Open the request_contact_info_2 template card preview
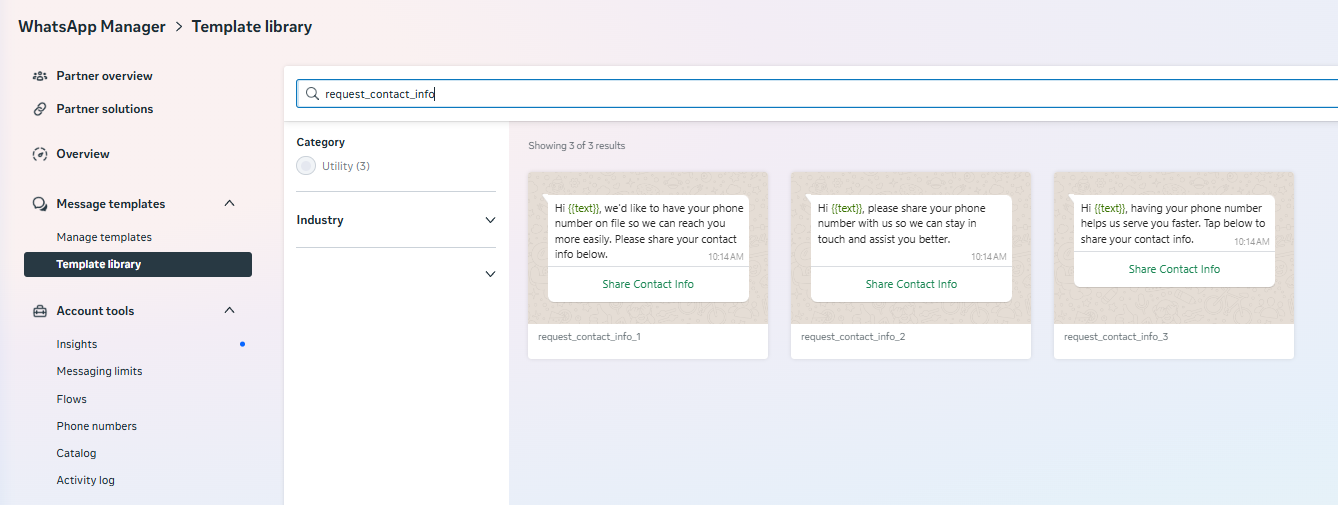1338x505 pixels. tap(911, 247)
